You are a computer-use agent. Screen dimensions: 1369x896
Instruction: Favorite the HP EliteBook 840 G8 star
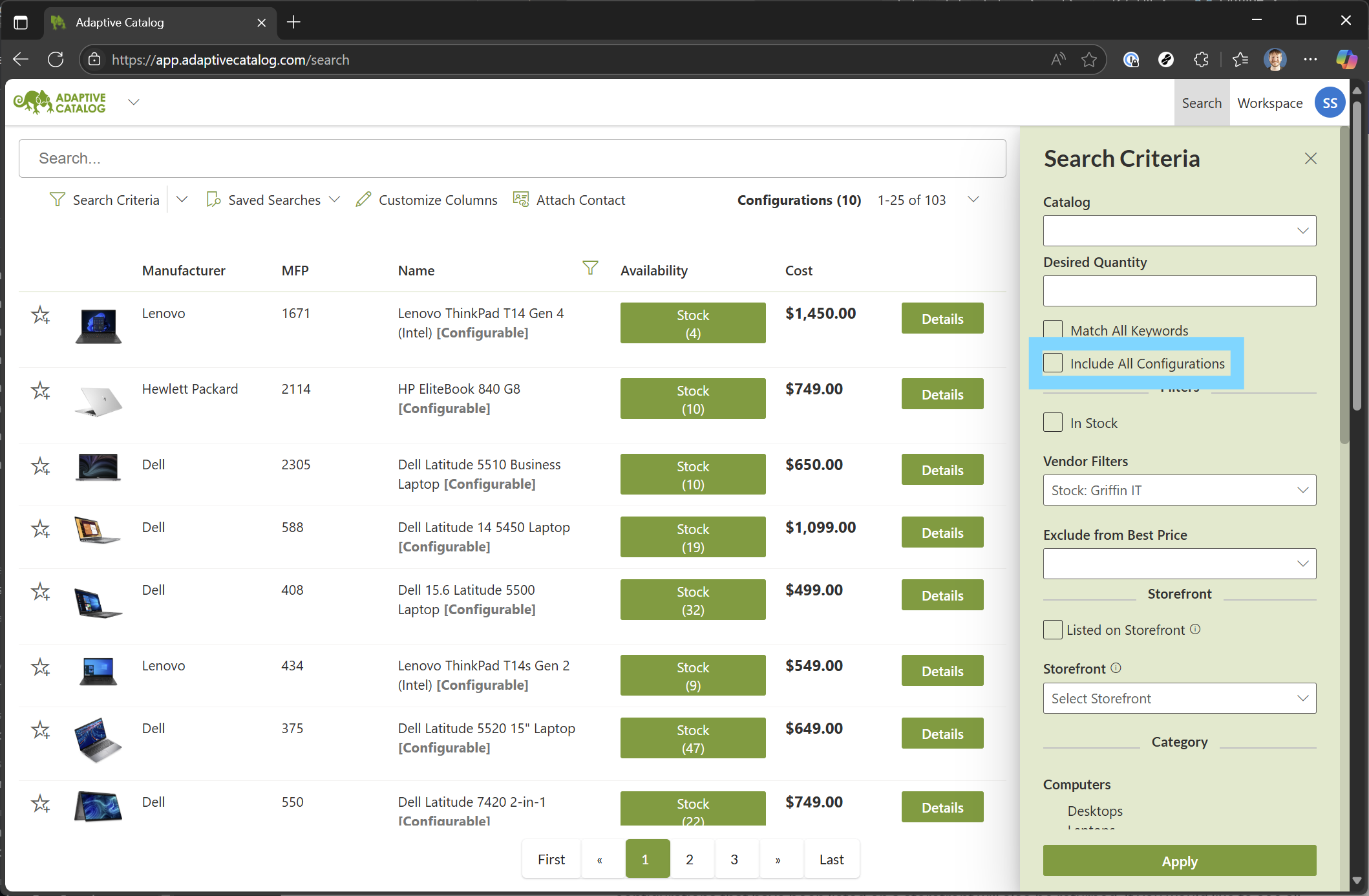click(41, 390)
